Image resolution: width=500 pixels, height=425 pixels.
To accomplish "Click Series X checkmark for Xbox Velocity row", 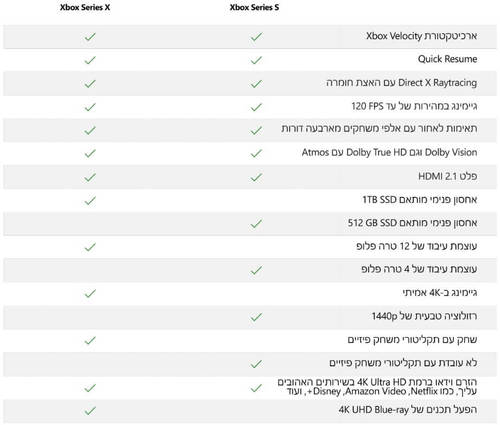I will 90,37.
